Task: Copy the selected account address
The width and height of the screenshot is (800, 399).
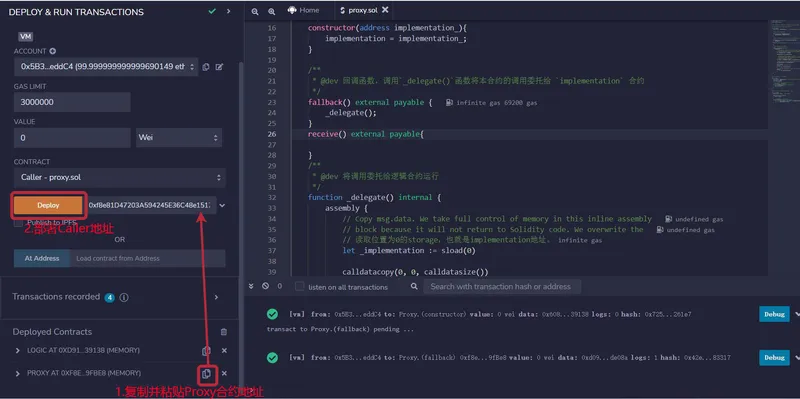Action: pos(206,67)
